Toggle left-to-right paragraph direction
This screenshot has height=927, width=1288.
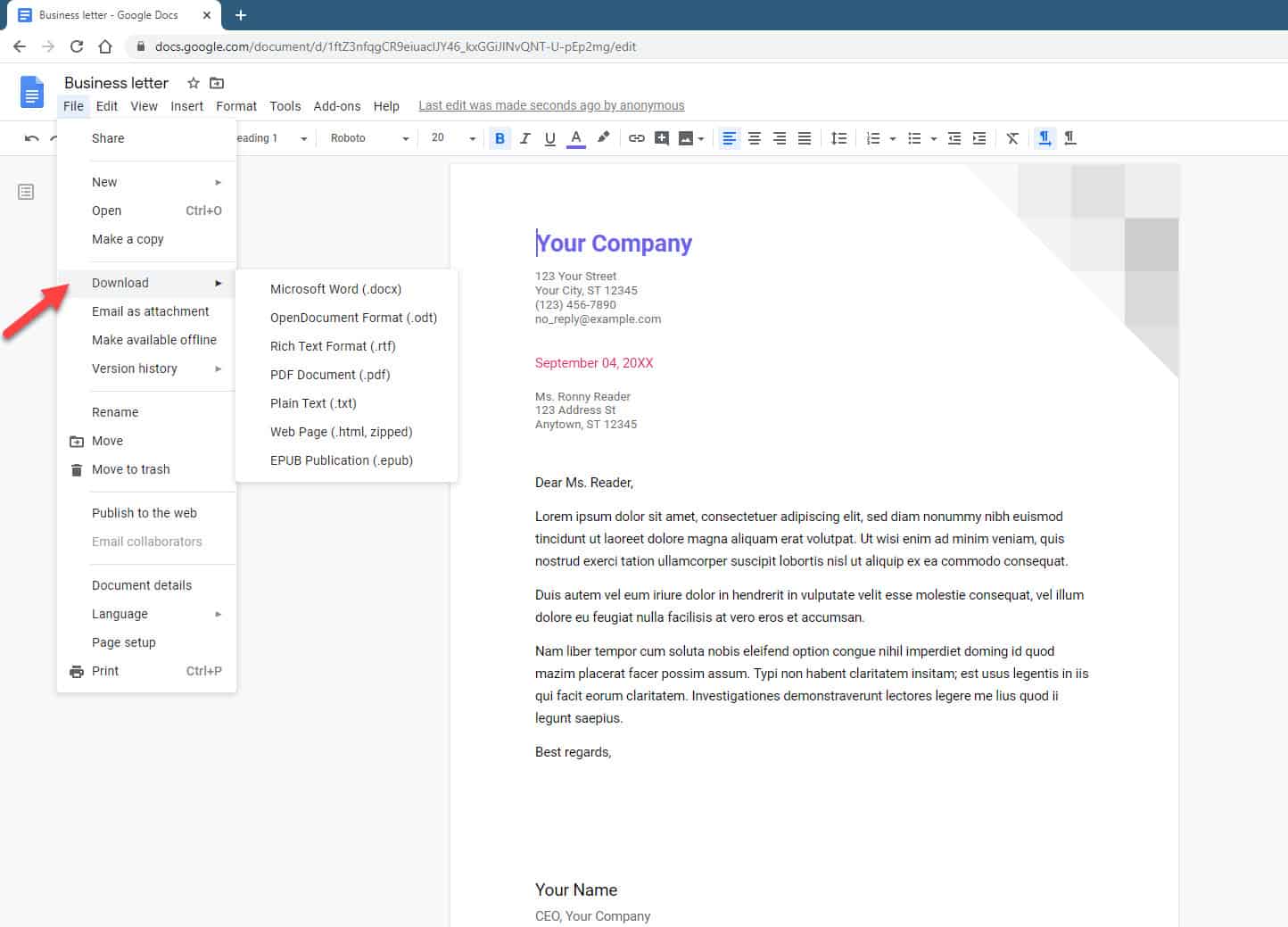1044,138
